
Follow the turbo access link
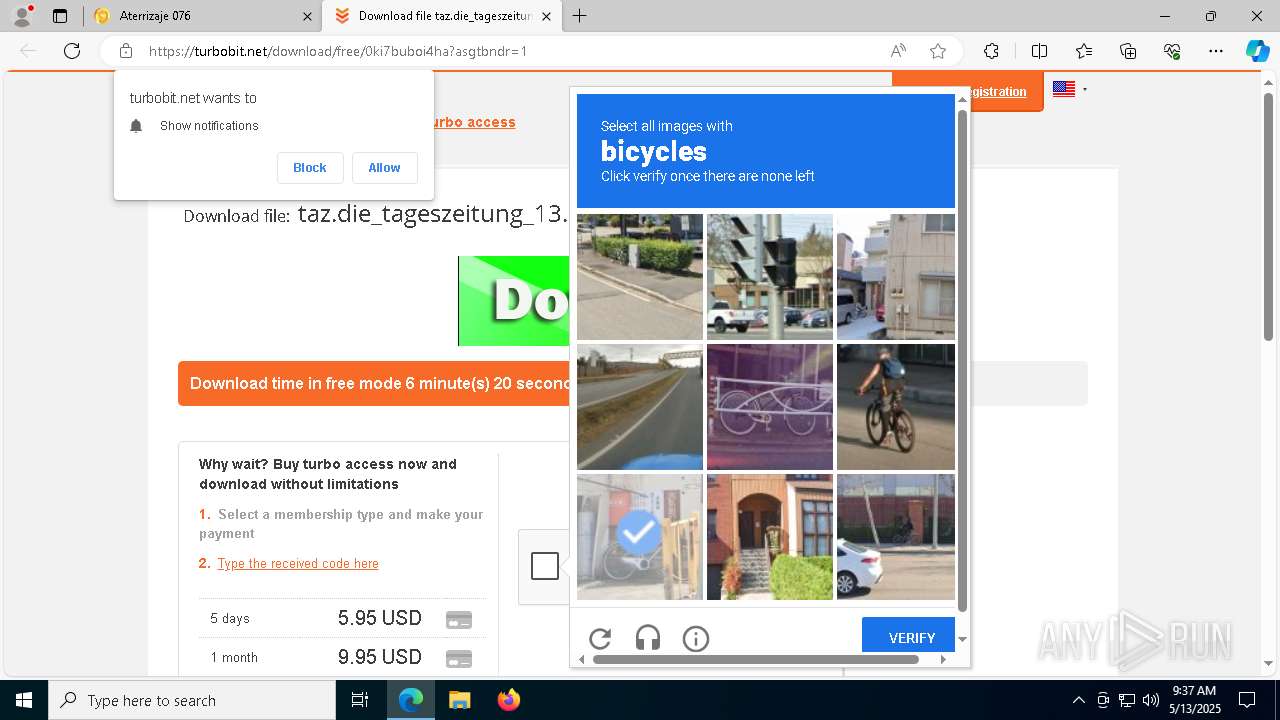coord(473,122)
